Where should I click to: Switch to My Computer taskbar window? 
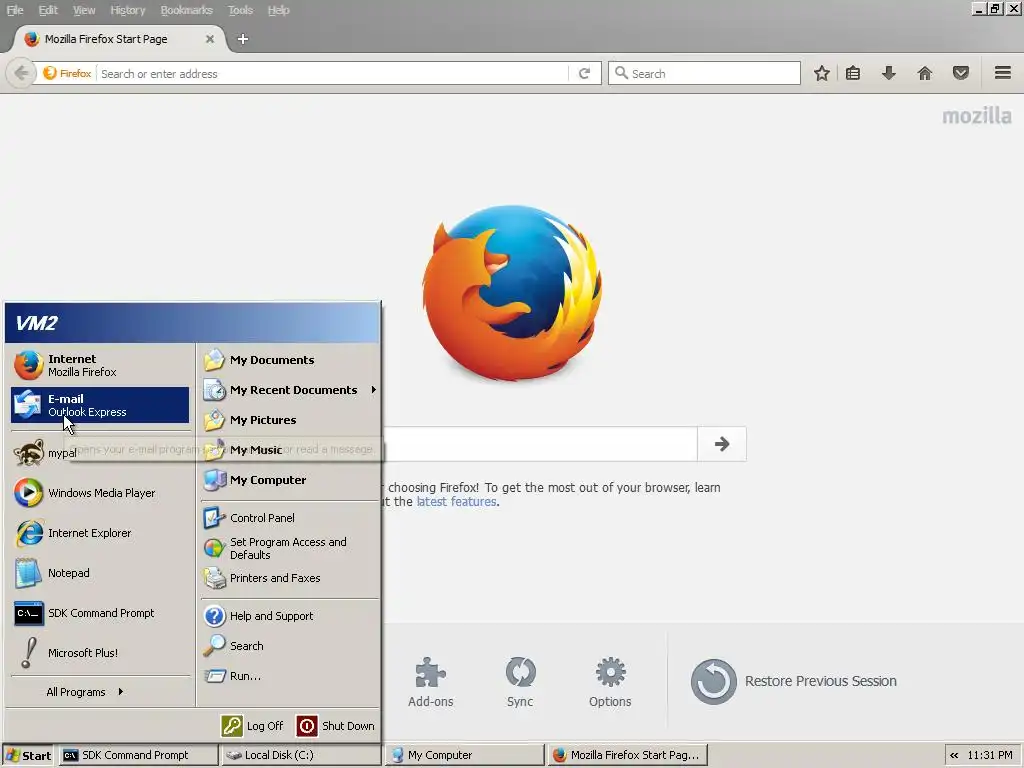click(x=464, y=755)
